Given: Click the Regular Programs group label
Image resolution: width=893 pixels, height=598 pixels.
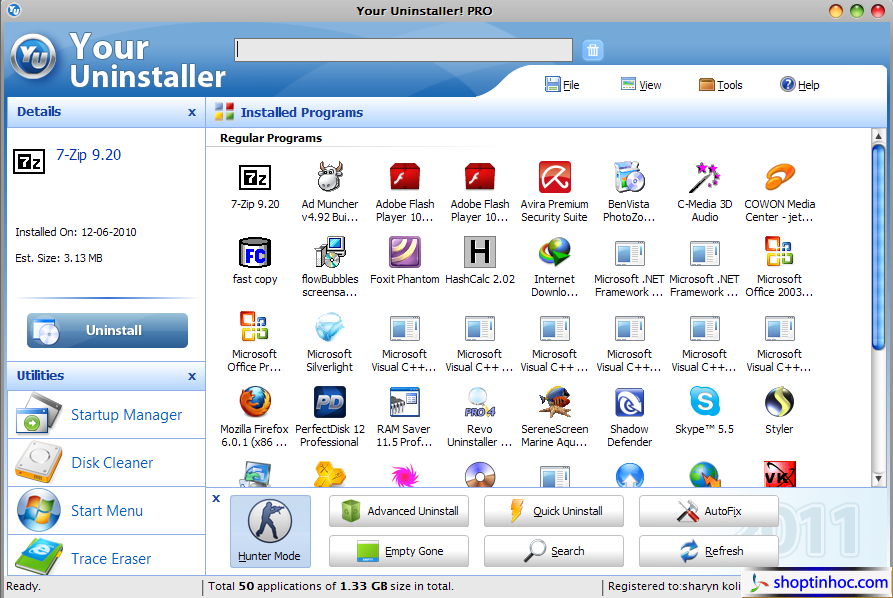Looking at the screenshot, I should click(x=271, y=138).
